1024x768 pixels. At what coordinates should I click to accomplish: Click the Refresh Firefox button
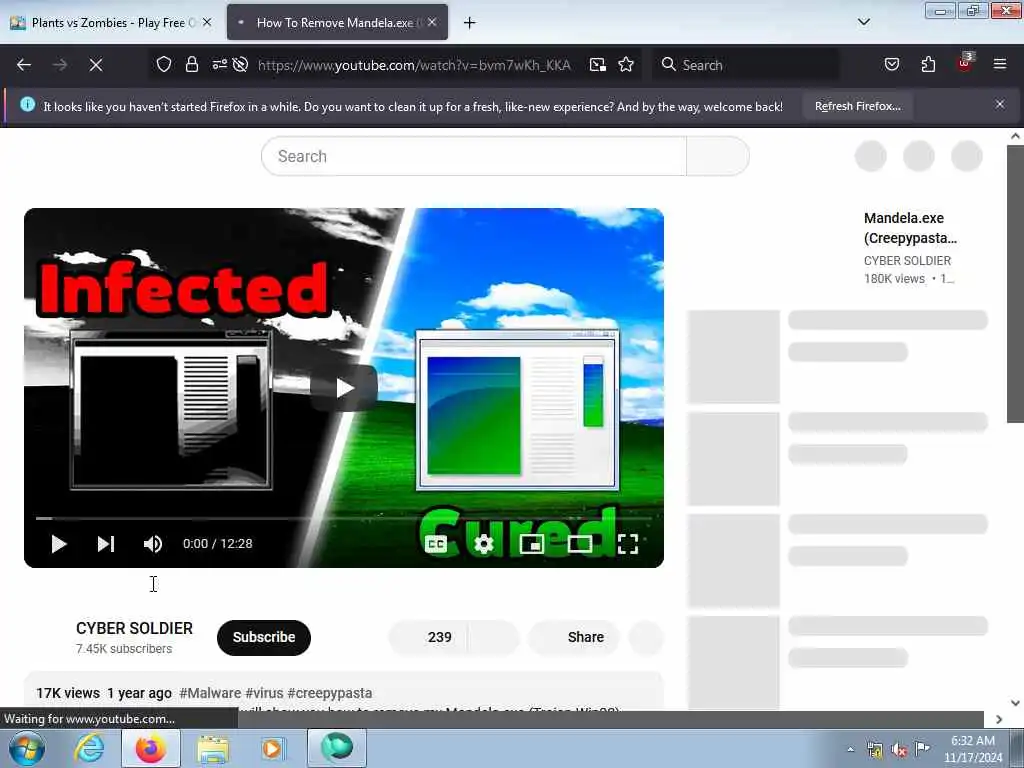(857, 106)
